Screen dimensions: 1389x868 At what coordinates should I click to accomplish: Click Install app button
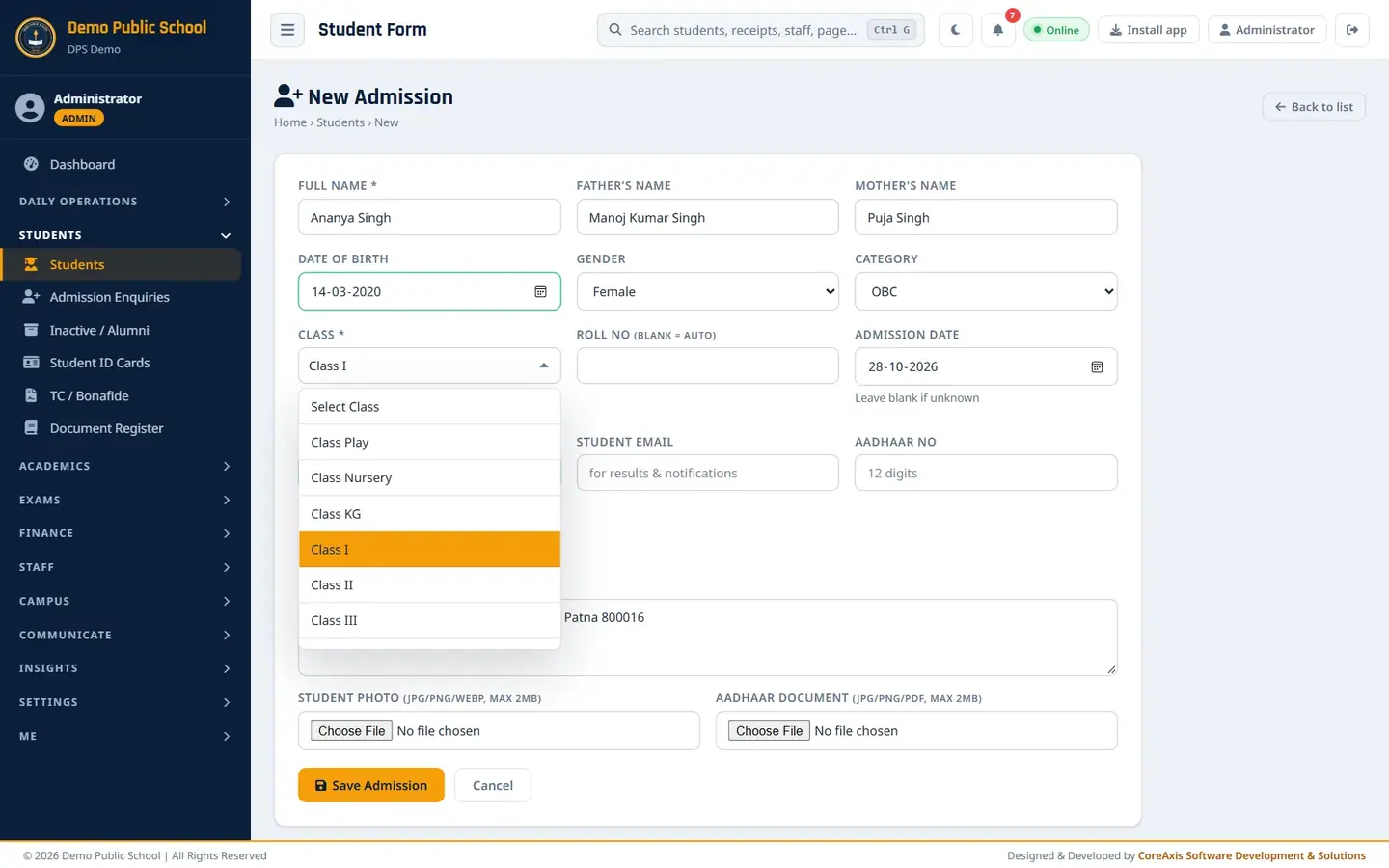coord(1148,30)
